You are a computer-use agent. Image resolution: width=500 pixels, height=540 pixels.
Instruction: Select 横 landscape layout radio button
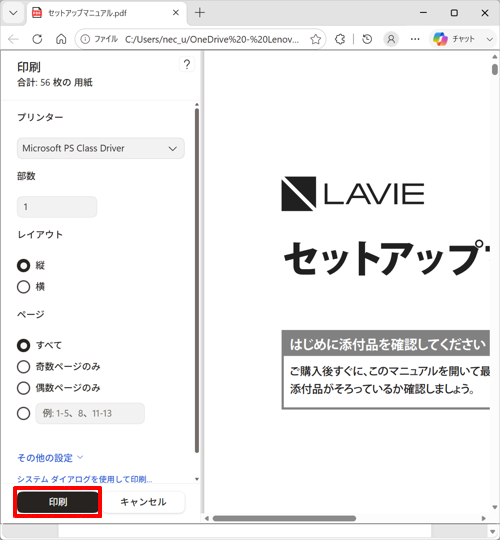pos(23,287)
